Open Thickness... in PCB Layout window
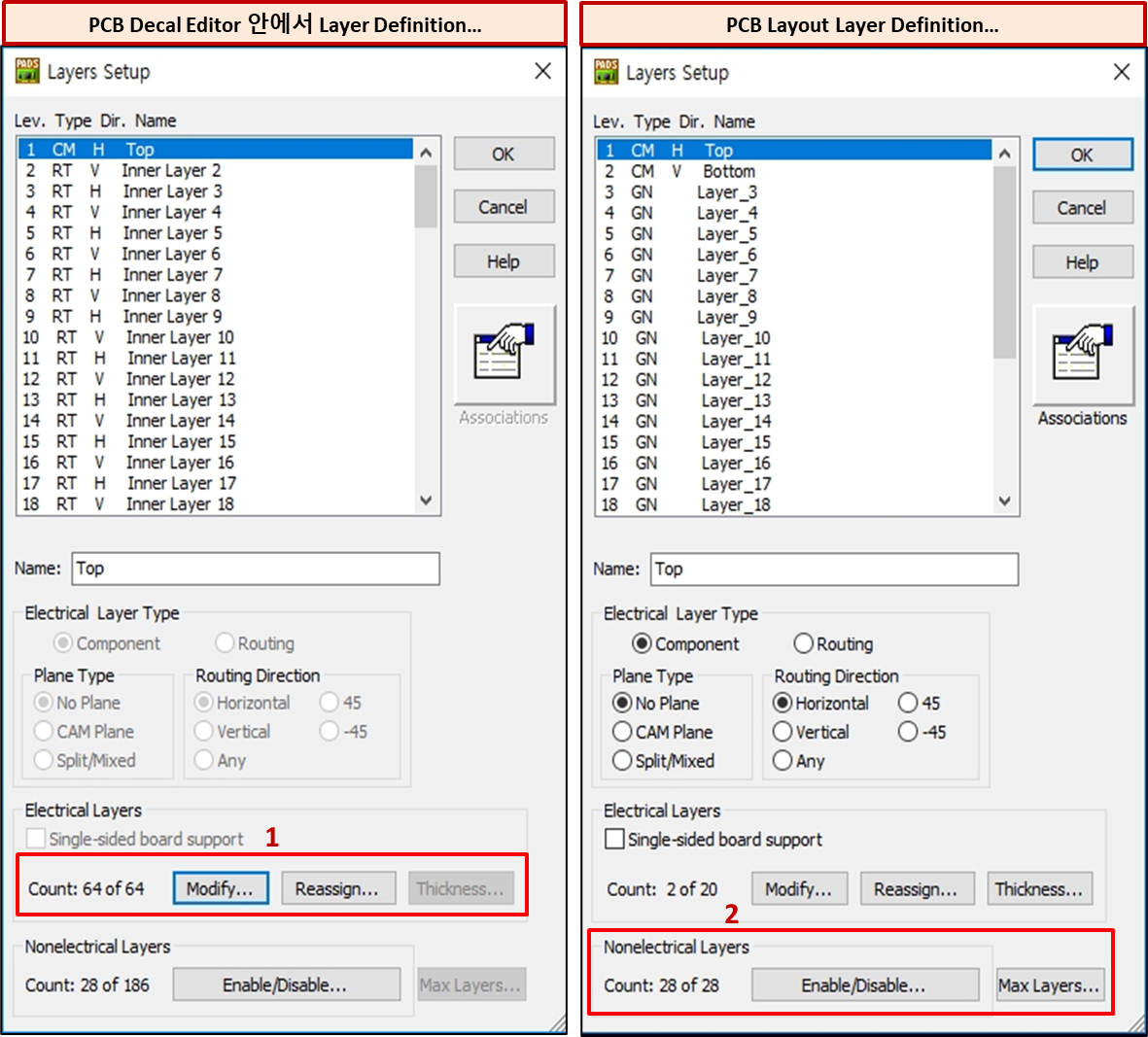 pyautogui.click(x=1040, y=888)
